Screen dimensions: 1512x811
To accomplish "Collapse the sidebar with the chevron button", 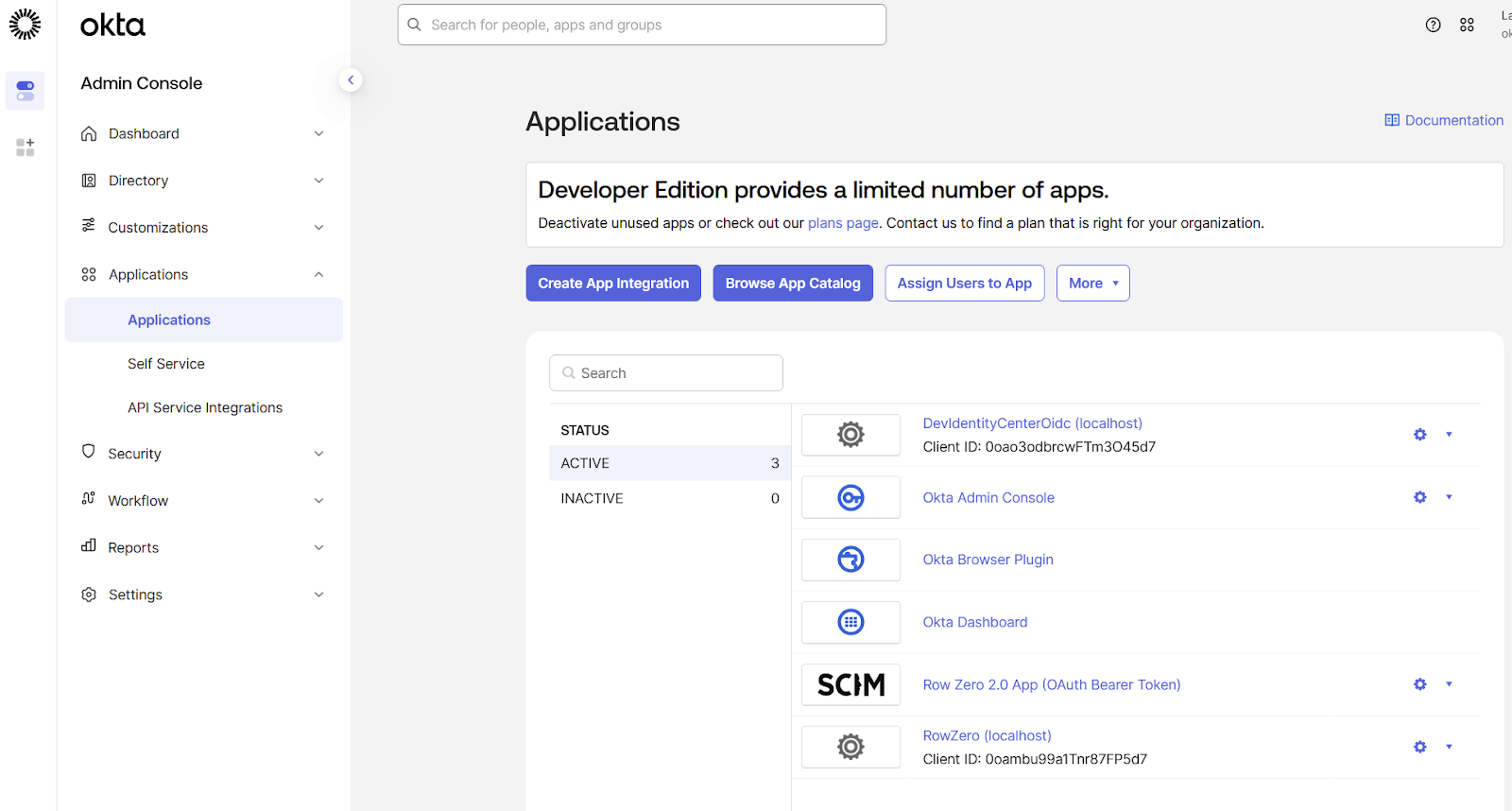I will pyautogui.click(x=351, y=80).
